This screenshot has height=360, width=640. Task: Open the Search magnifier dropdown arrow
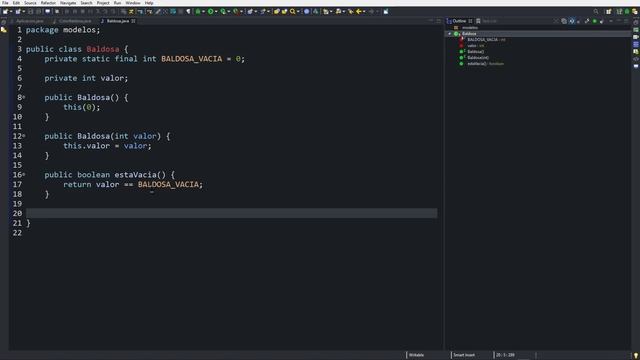(x=298, y=11)
